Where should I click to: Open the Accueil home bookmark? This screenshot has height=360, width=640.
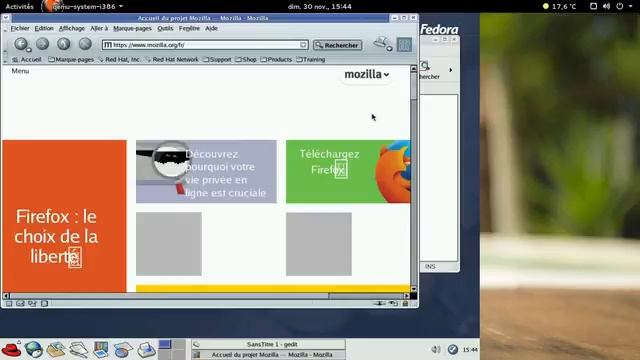(x=27, y=60)
